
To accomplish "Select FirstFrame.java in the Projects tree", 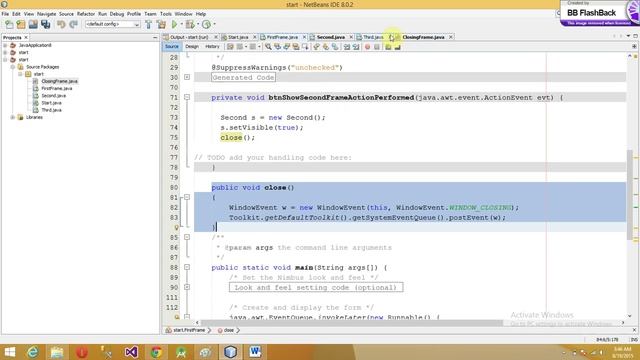I will pyautogui.click(x=57, y=89).
